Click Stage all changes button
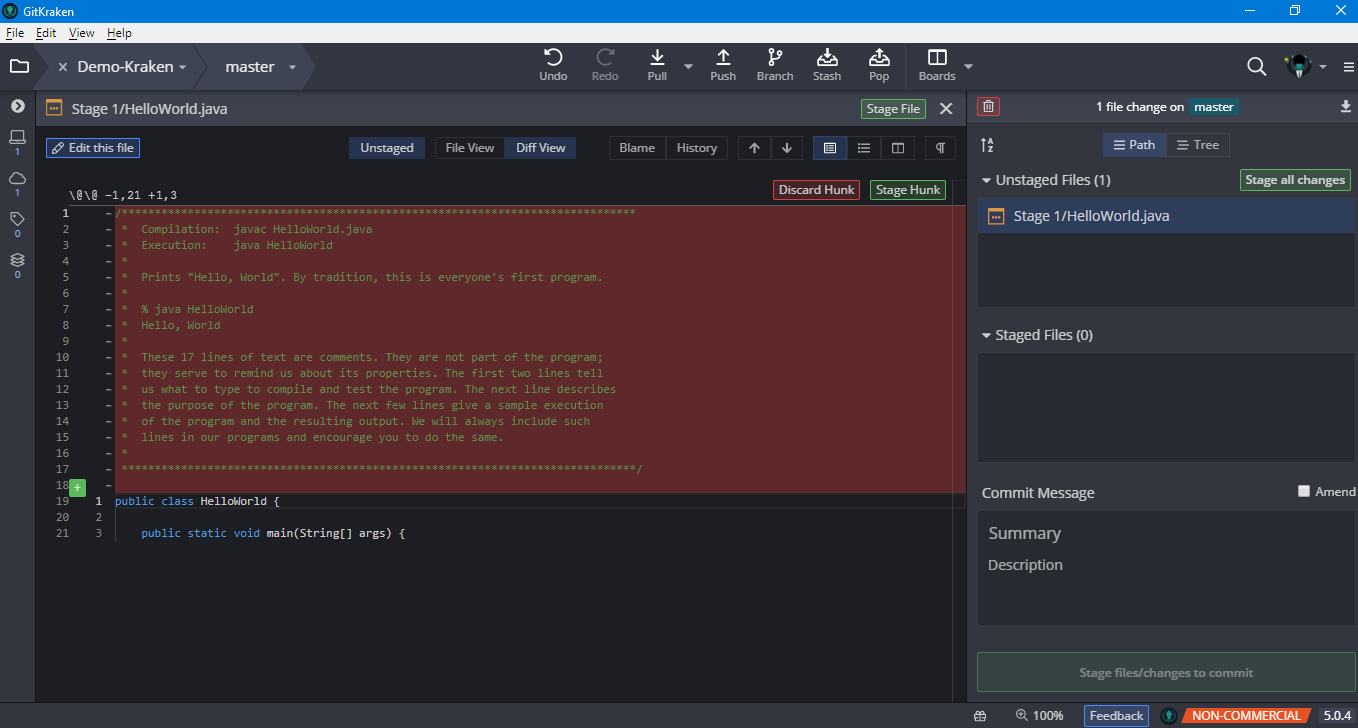 1295,180
